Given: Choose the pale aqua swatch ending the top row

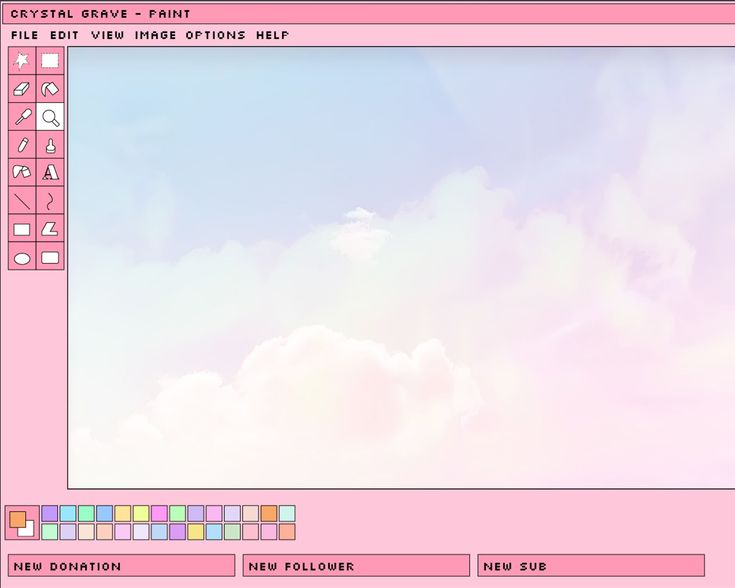Looking at the screenshot, I should 287,513.
